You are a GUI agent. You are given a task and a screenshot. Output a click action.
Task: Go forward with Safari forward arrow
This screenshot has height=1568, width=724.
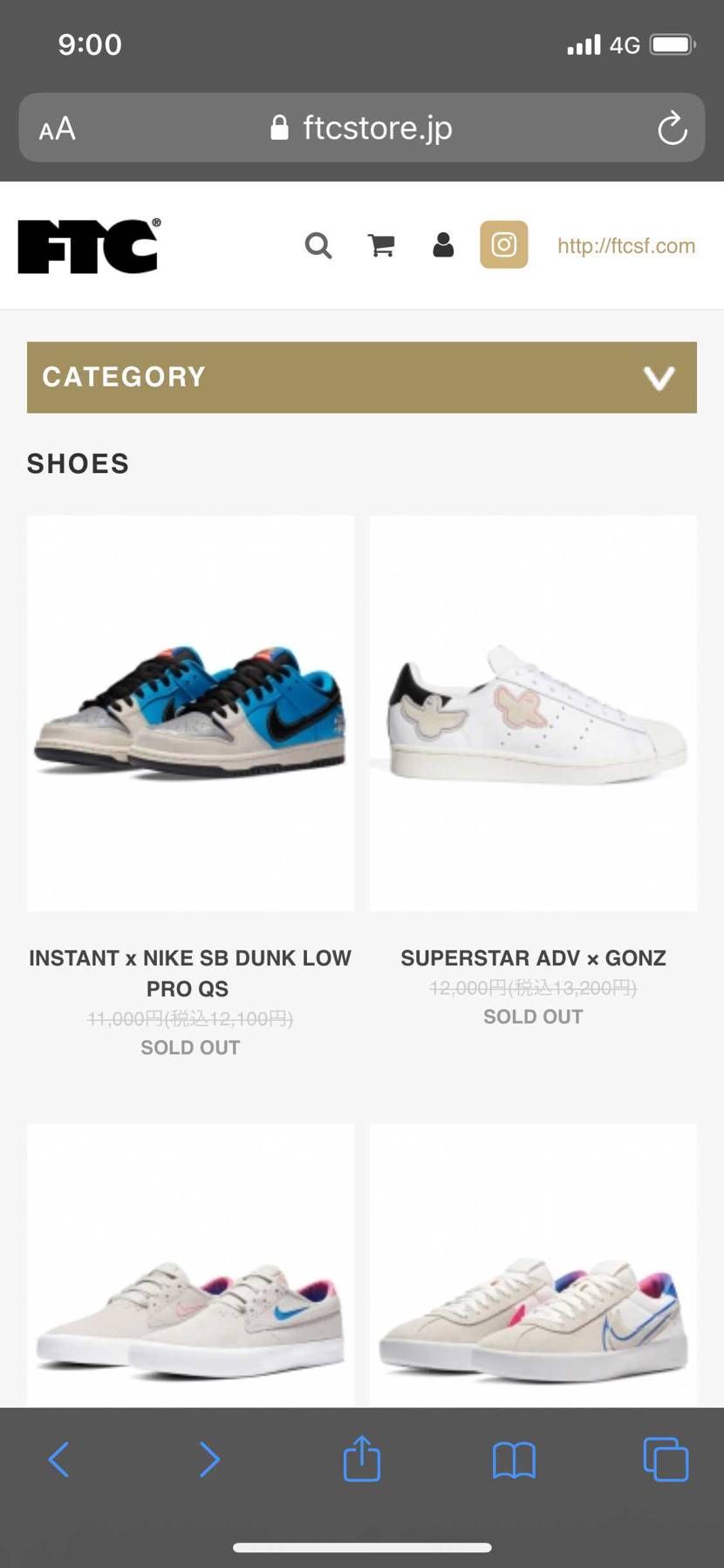click(x=209, y=1459)
